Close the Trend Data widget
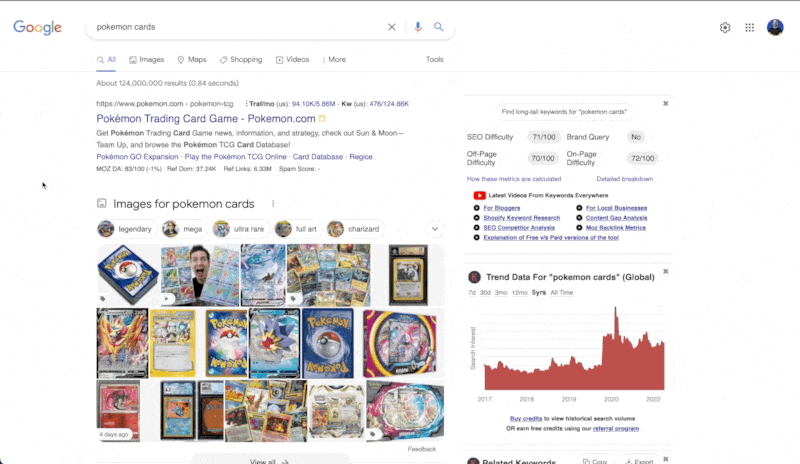Screen dimensions: 800x464 click(665, 272)
